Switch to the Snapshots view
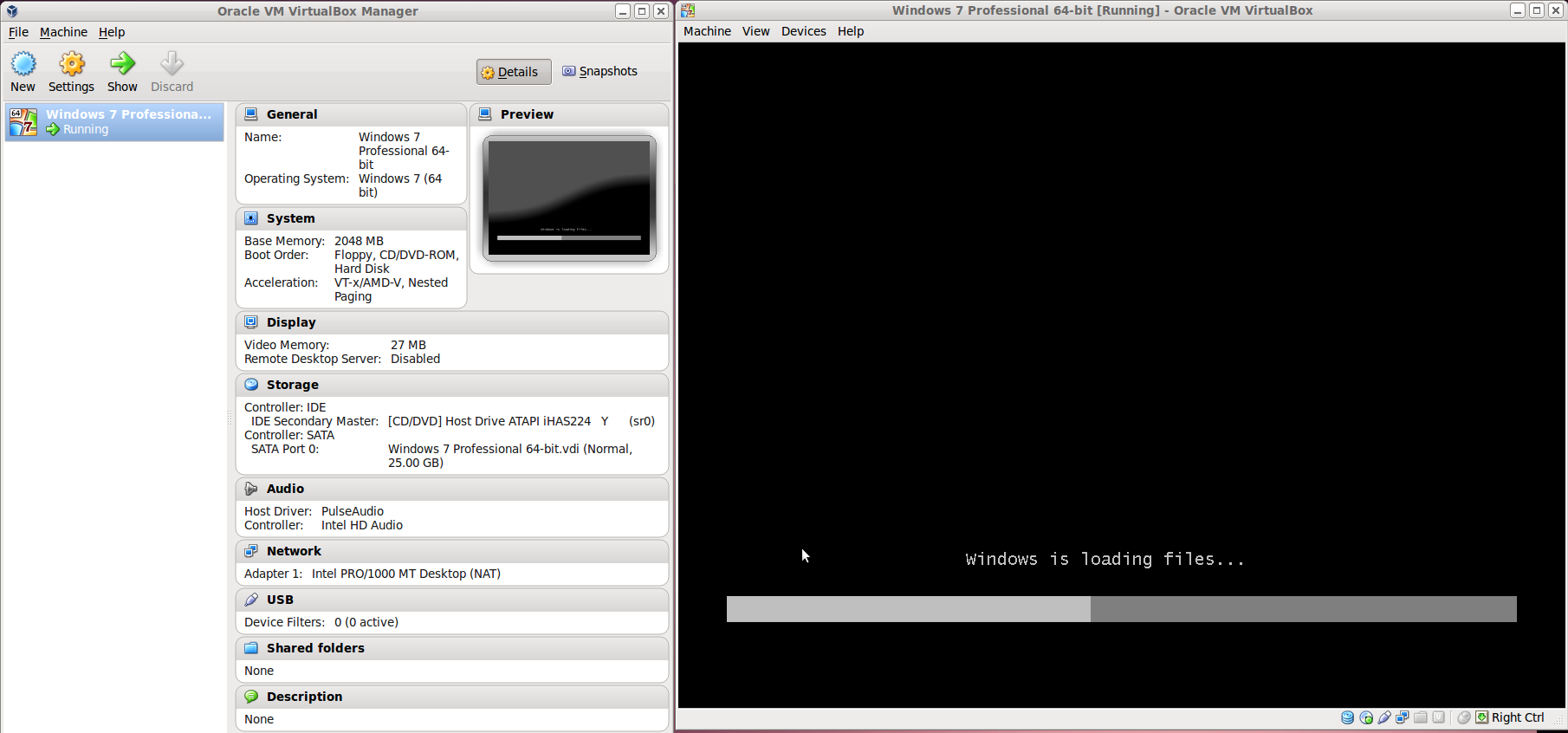The width and height of the screenshot is (1568, 733). point(599,71)
